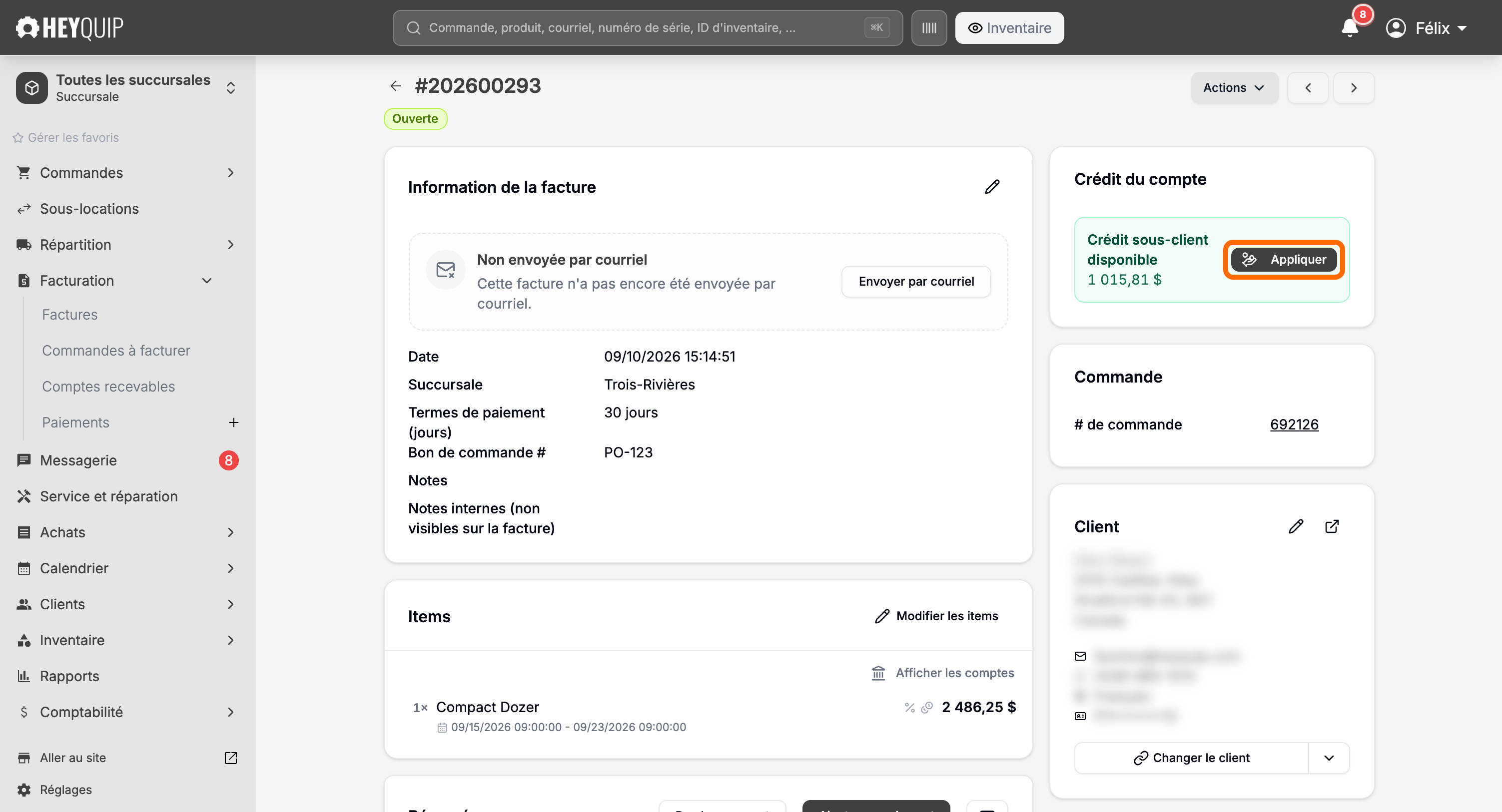1502x812 pixels.
Task: Go to previous invoice arrow button
Action: tap(1308, 87)
